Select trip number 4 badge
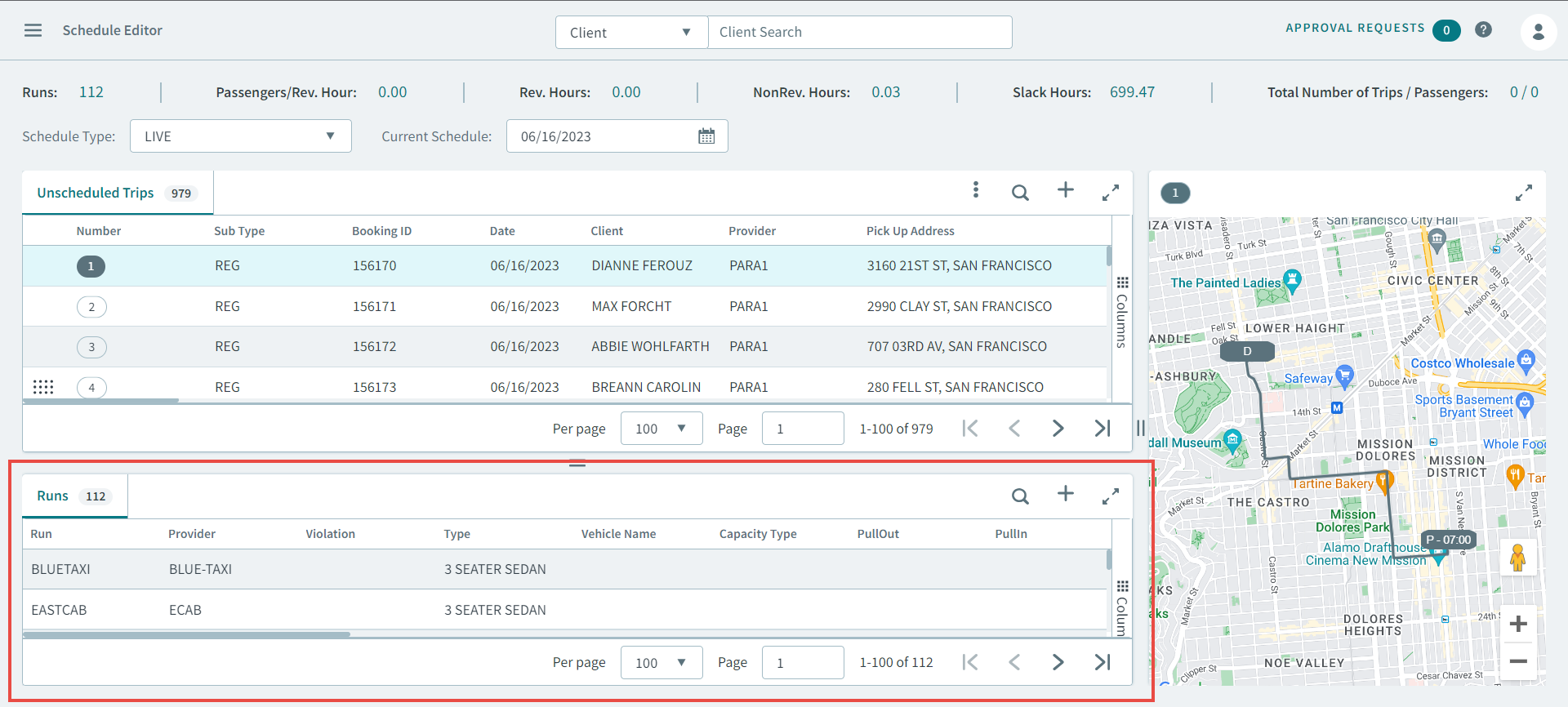This screenshot has height=707, width=1568. pyautogui.click(x=91, y=387)
